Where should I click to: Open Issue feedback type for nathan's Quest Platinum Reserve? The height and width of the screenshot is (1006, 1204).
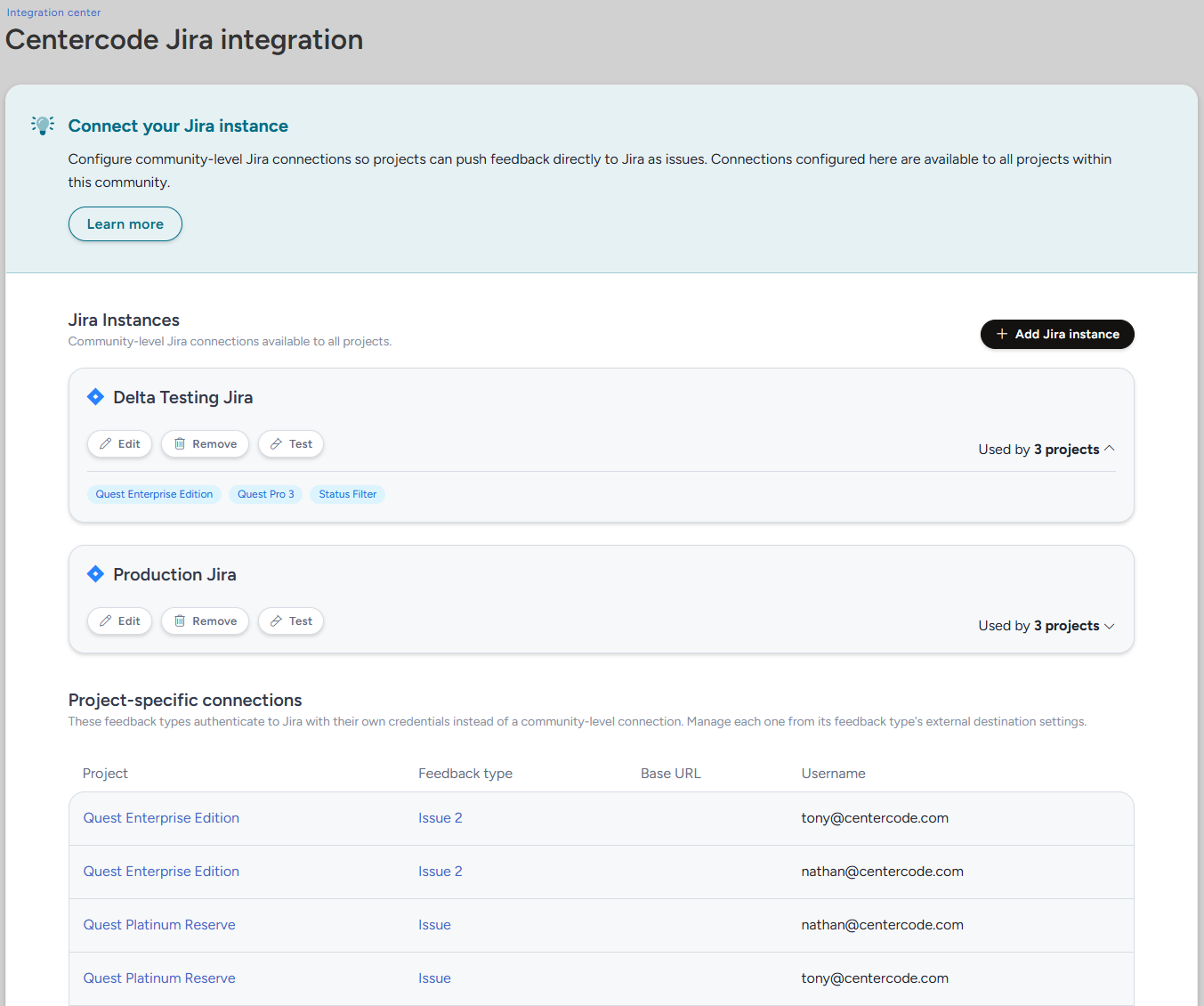coord(434,925)
